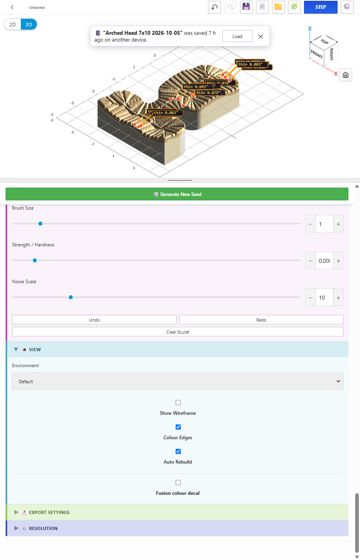The width and height of the screenshot is (360, 560).
Task: Decrease Strength / Hardness with minus button
Action: 310,261
